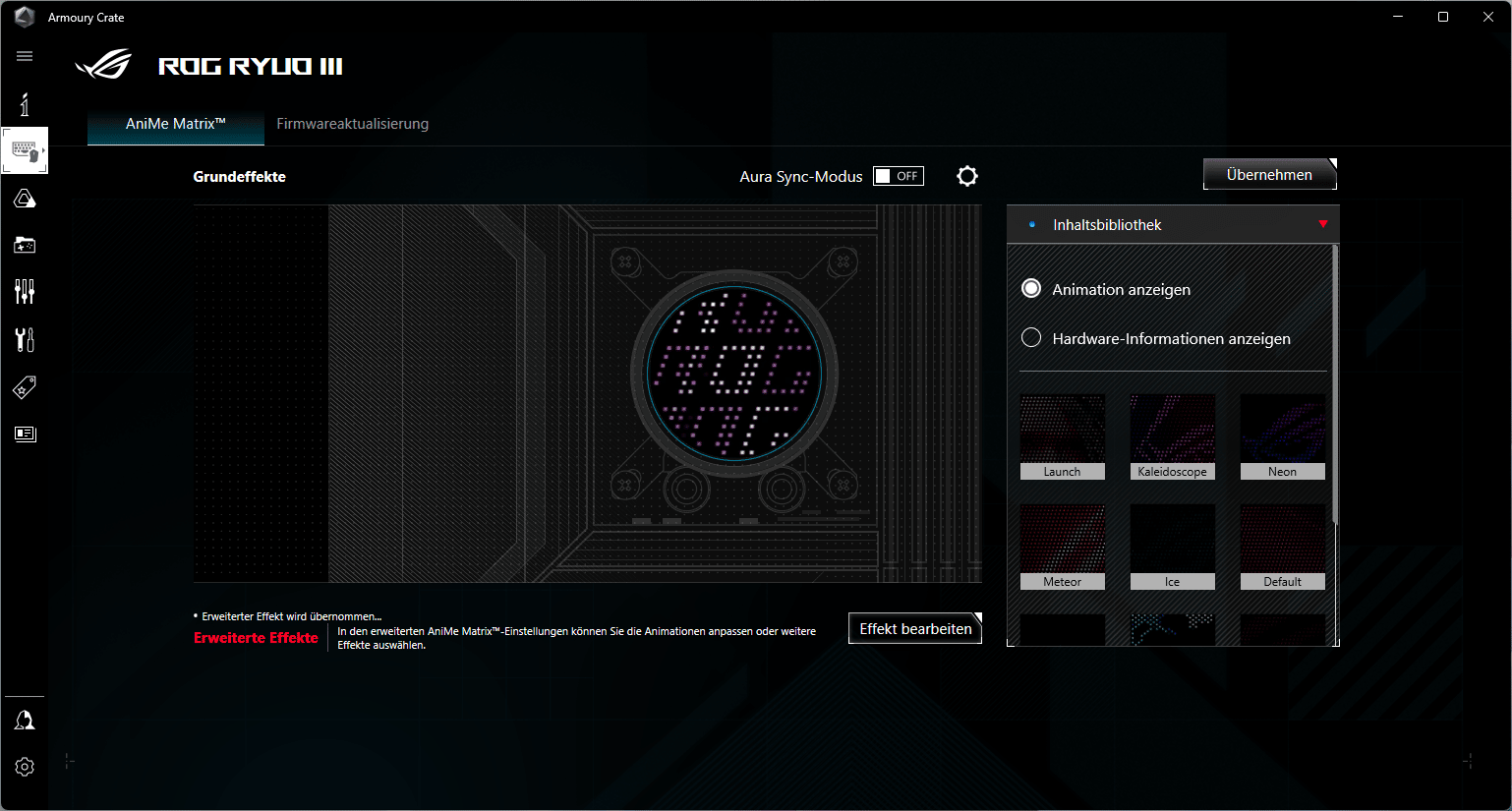
Task: Open the Tools wrench and screwdriver icon
Action: tap(25, 339)
